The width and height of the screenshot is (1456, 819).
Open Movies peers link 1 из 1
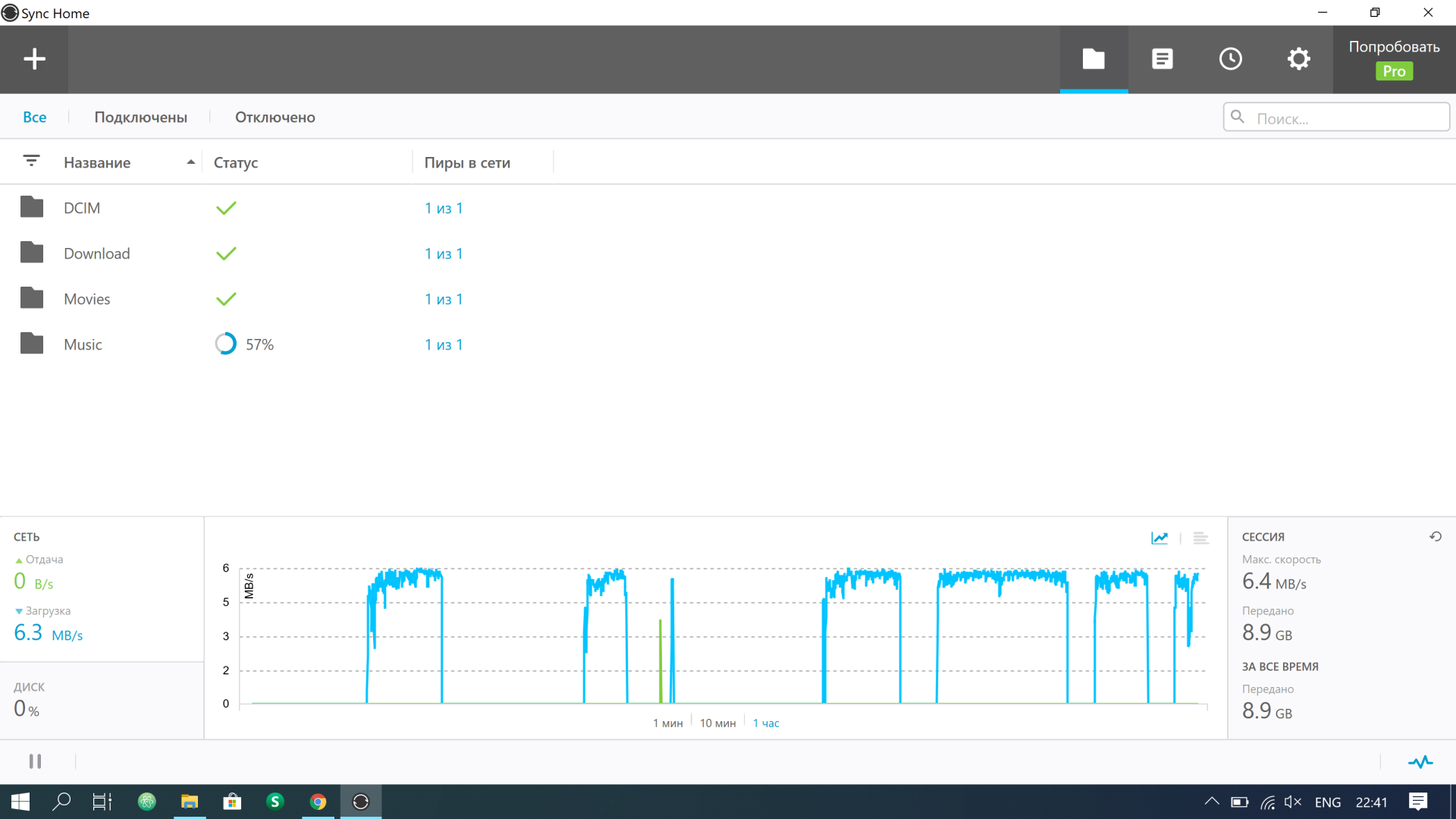[x=444, y=299]
